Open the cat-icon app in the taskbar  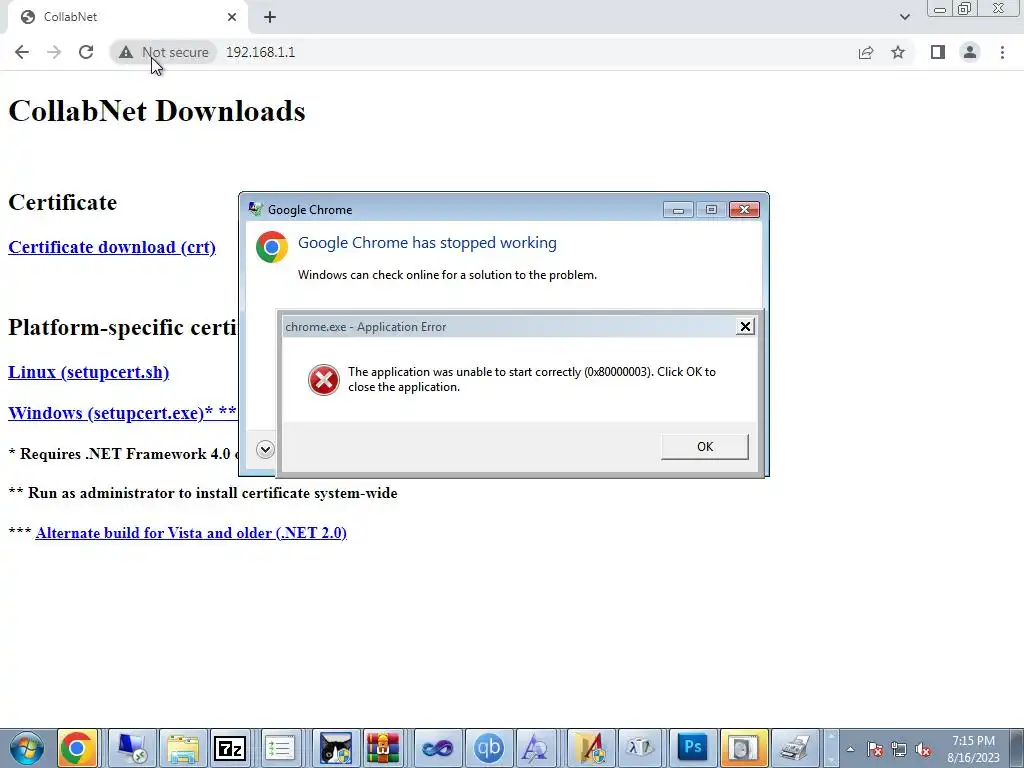336,748
